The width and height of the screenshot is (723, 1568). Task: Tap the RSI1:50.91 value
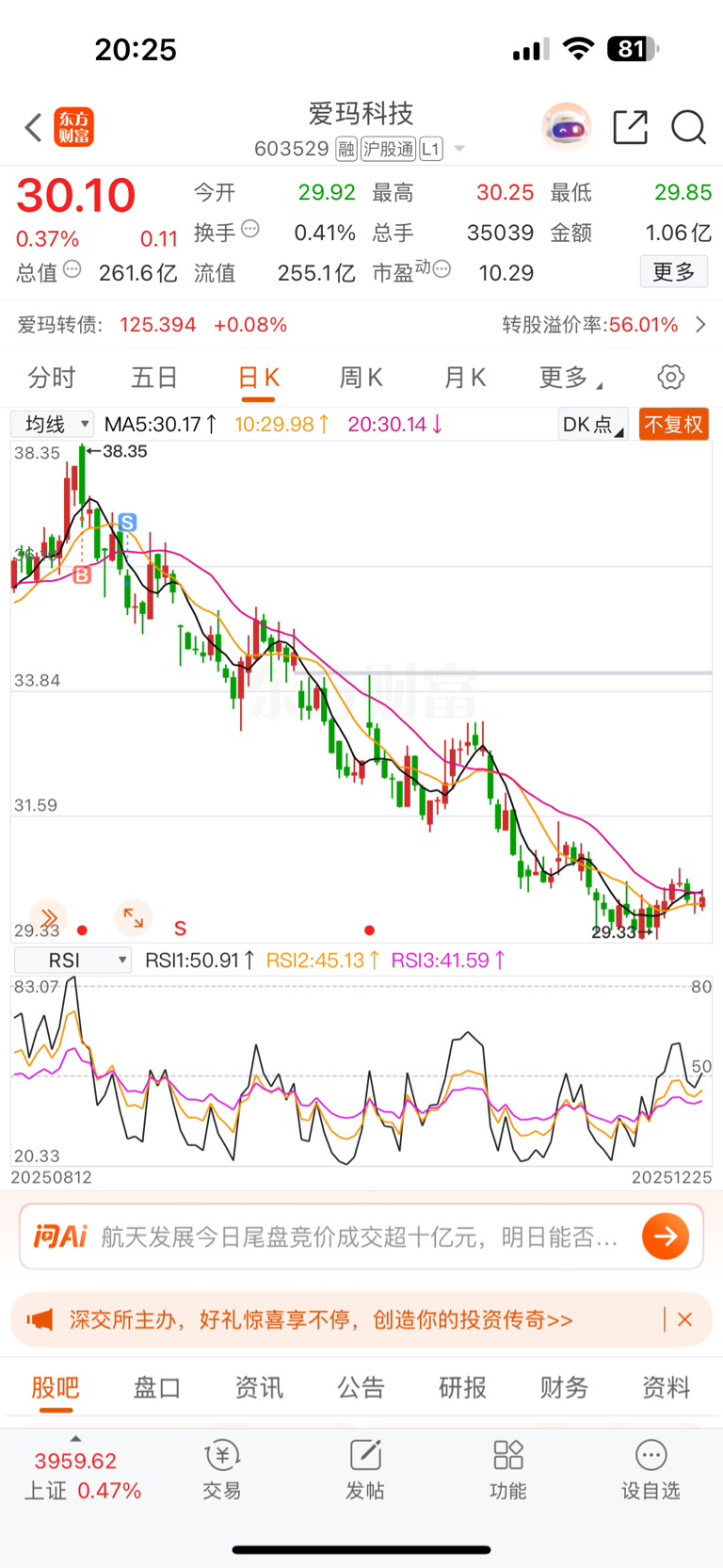(200, 960)
